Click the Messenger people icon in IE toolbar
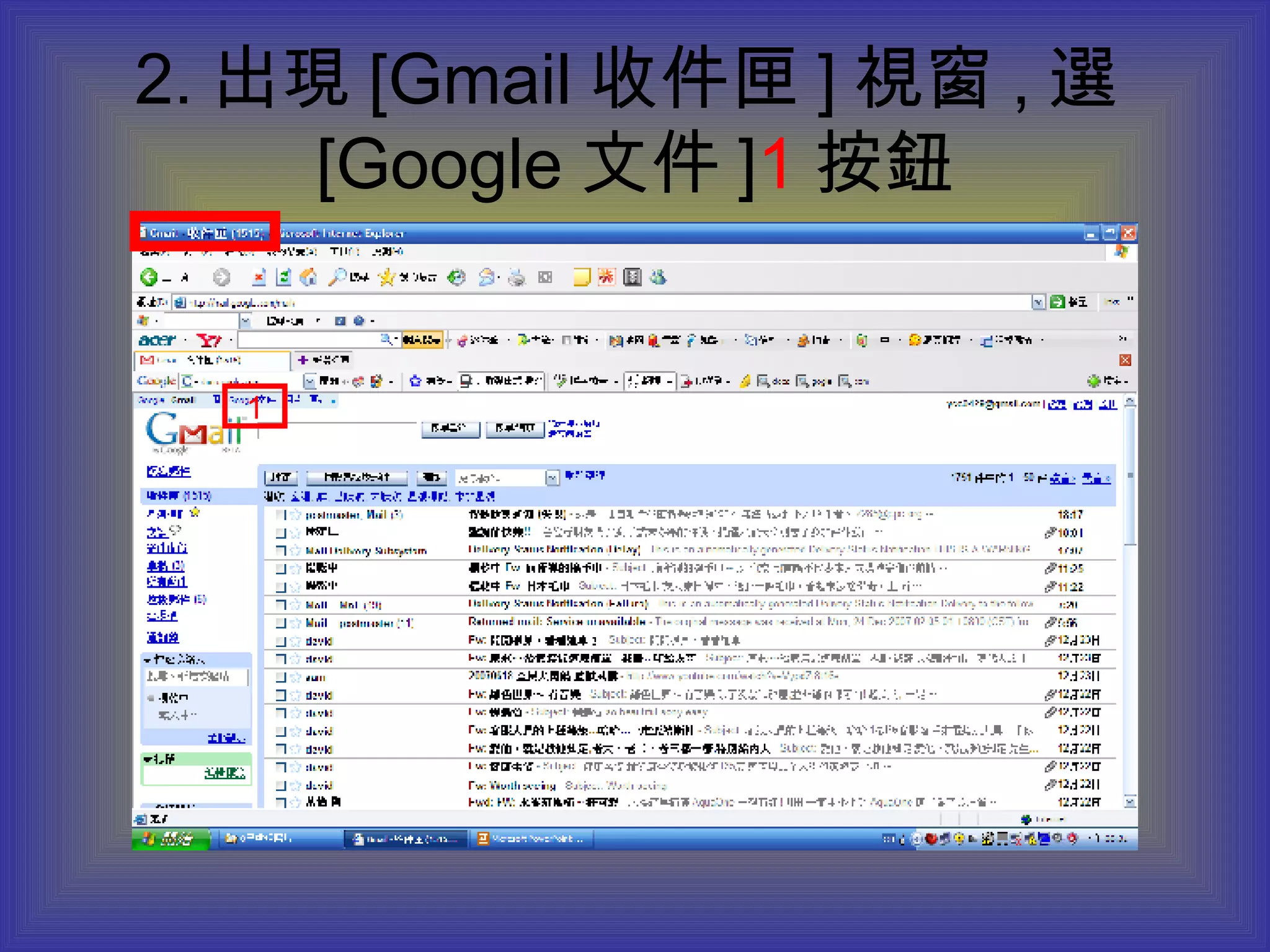Screen dimensions: 1270x952 coord(658,277)
